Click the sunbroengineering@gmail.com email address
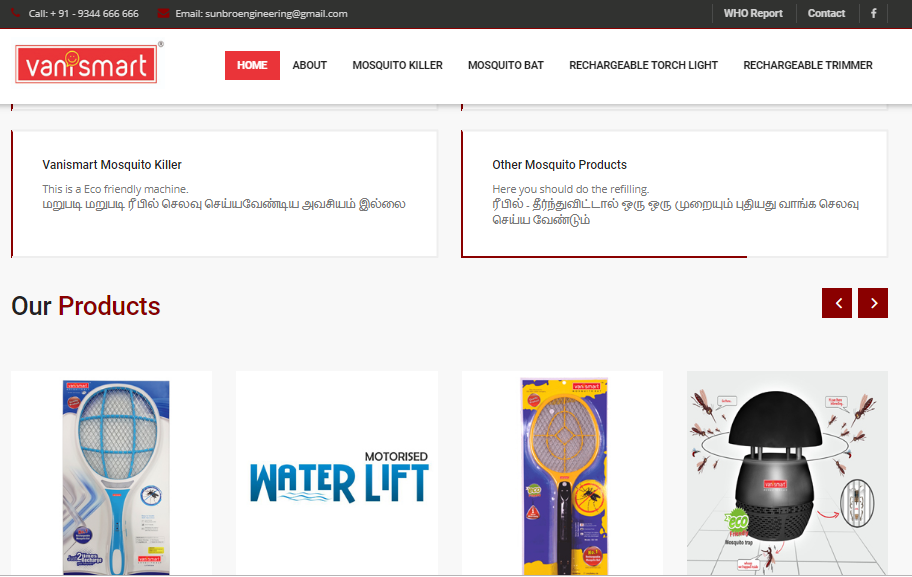 276,13
